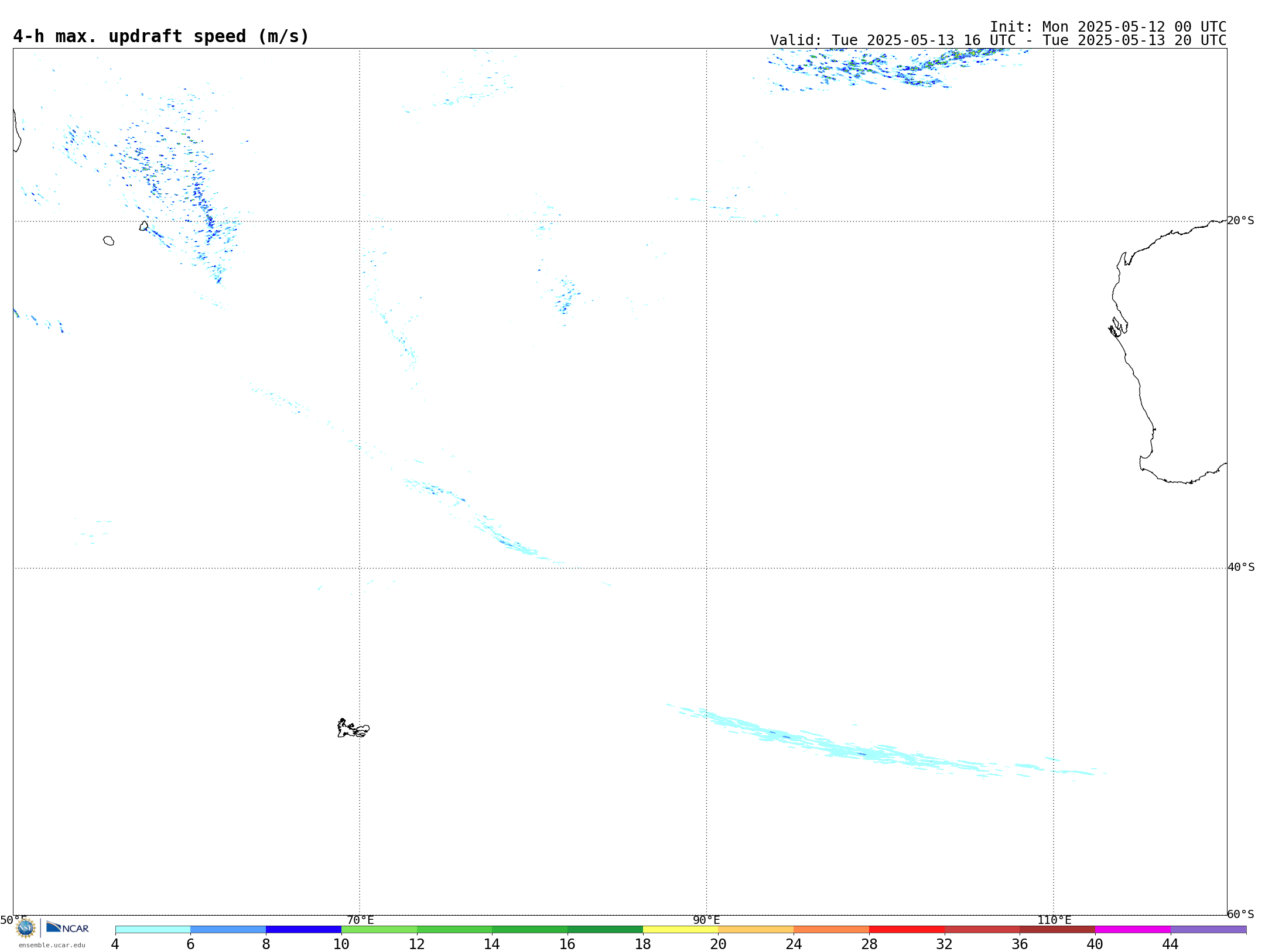Select the plot title '4-h max. updraft speed (m/s)'
Image resolution: width=1265 pixels, height=952 pixels.
[x=161, y=36]
